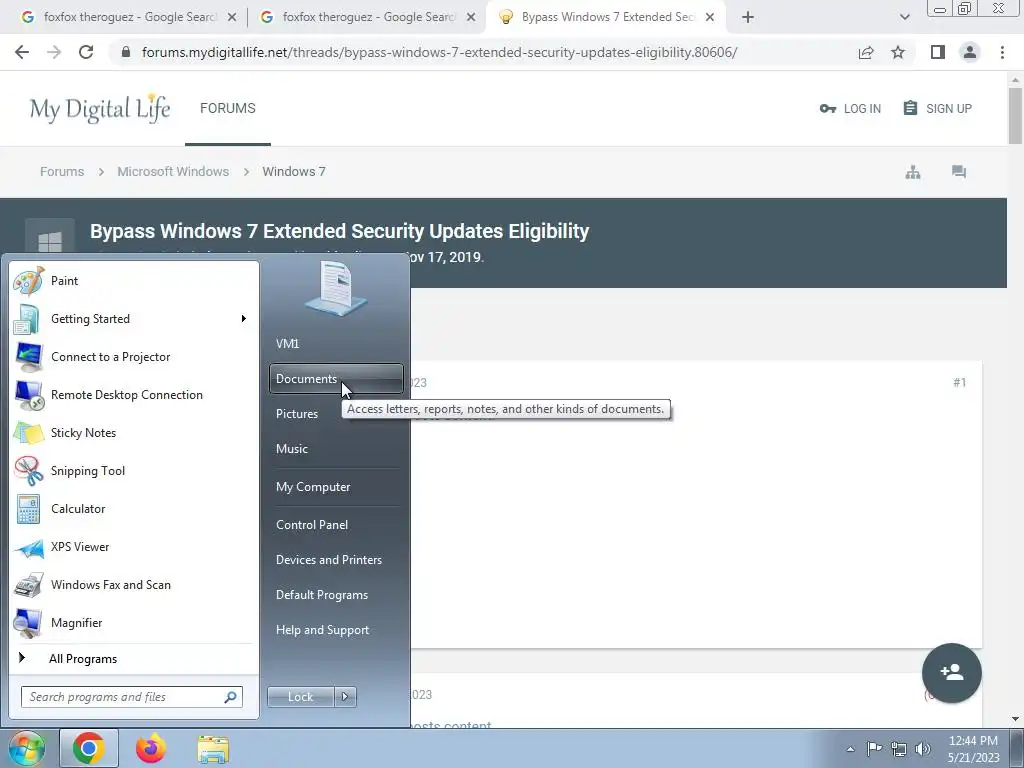
Task: Click the Search programs and files box
Action: click(132, 697)
